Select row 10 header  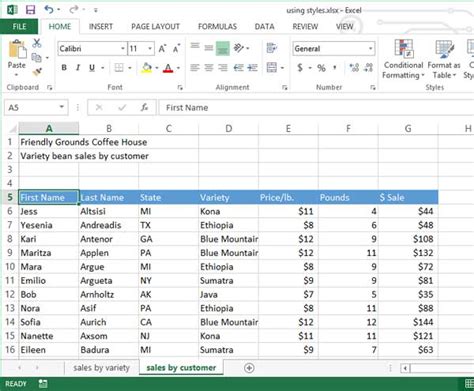pos(10,267)
